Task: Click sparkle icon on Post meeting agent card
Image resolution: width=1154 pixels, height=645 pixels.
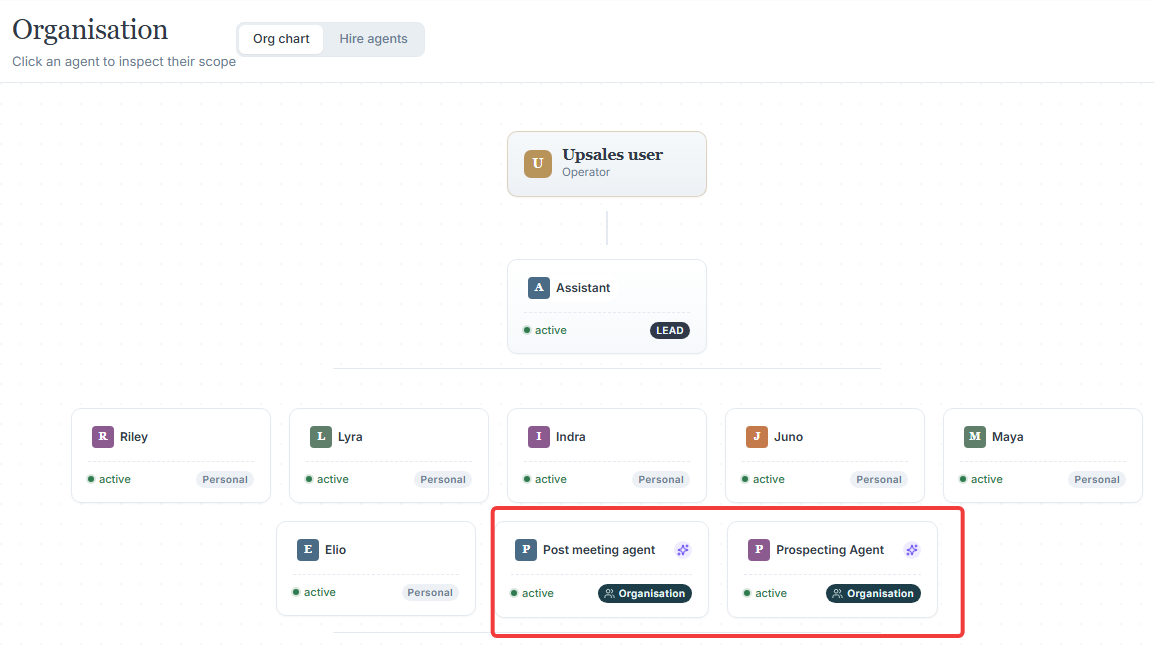Action: (683, 550)
